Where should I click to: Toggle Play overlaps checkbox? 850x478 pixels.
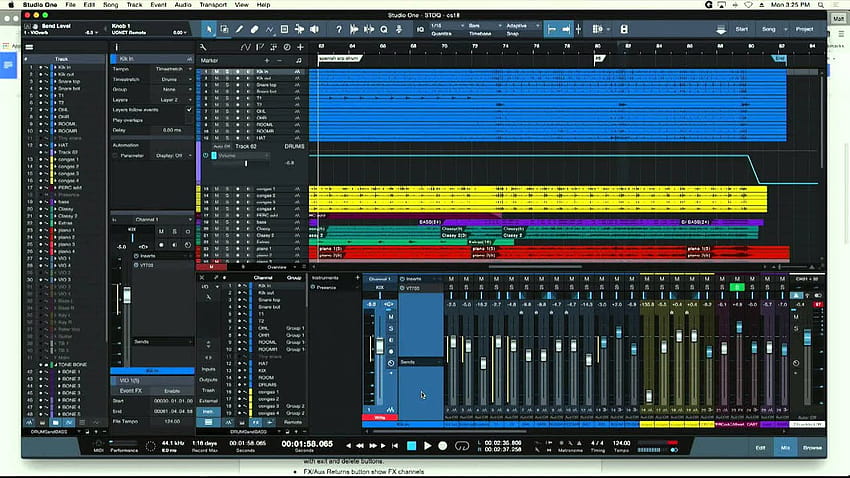(x=189, y=120)
